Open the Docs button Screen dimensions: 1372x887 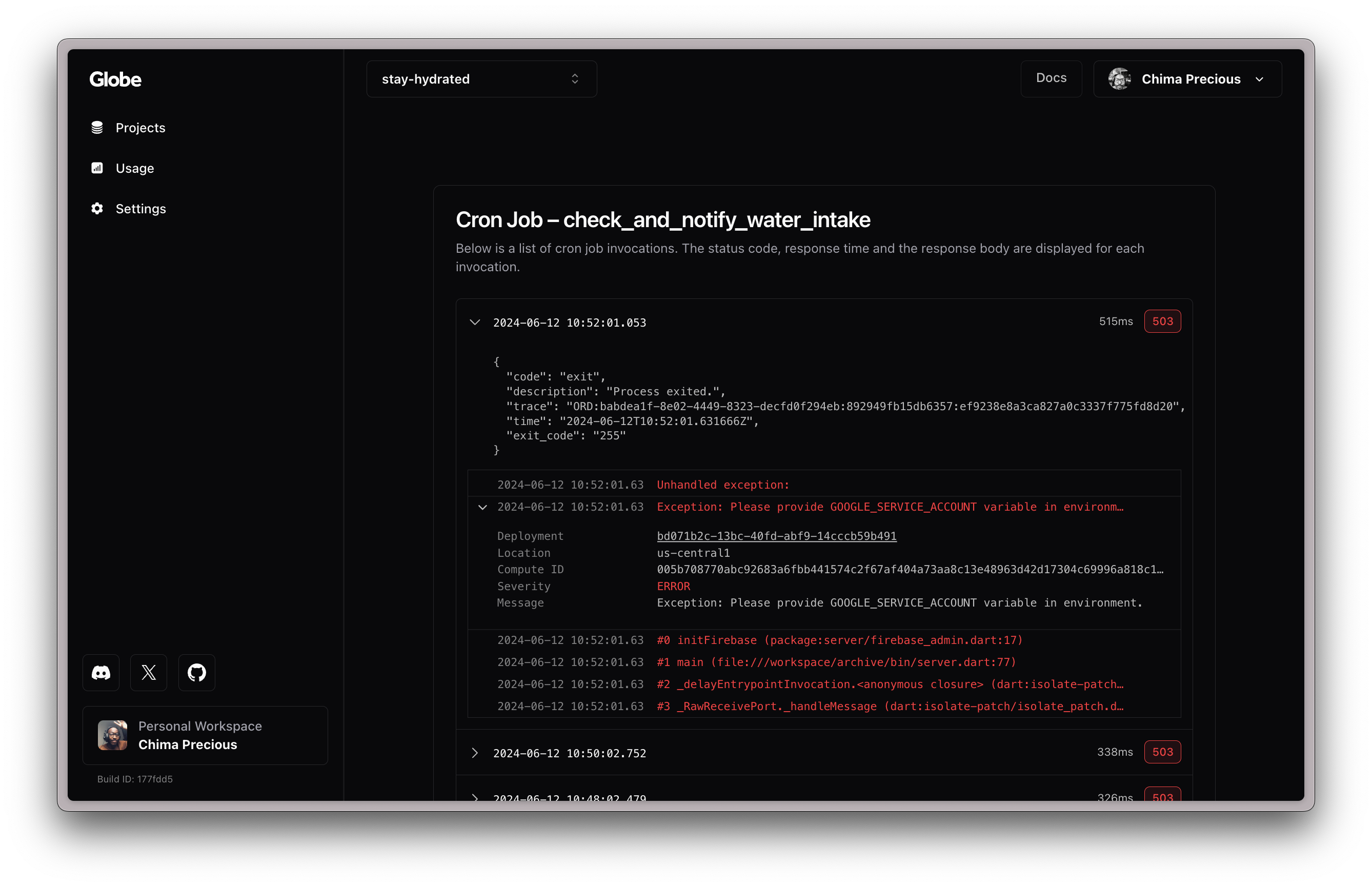(x=1051, y=78)
